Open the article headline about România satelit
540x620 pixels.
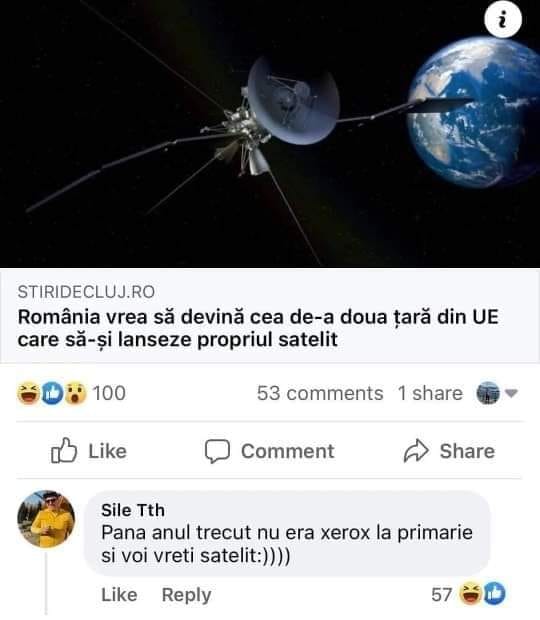(258, 328)
